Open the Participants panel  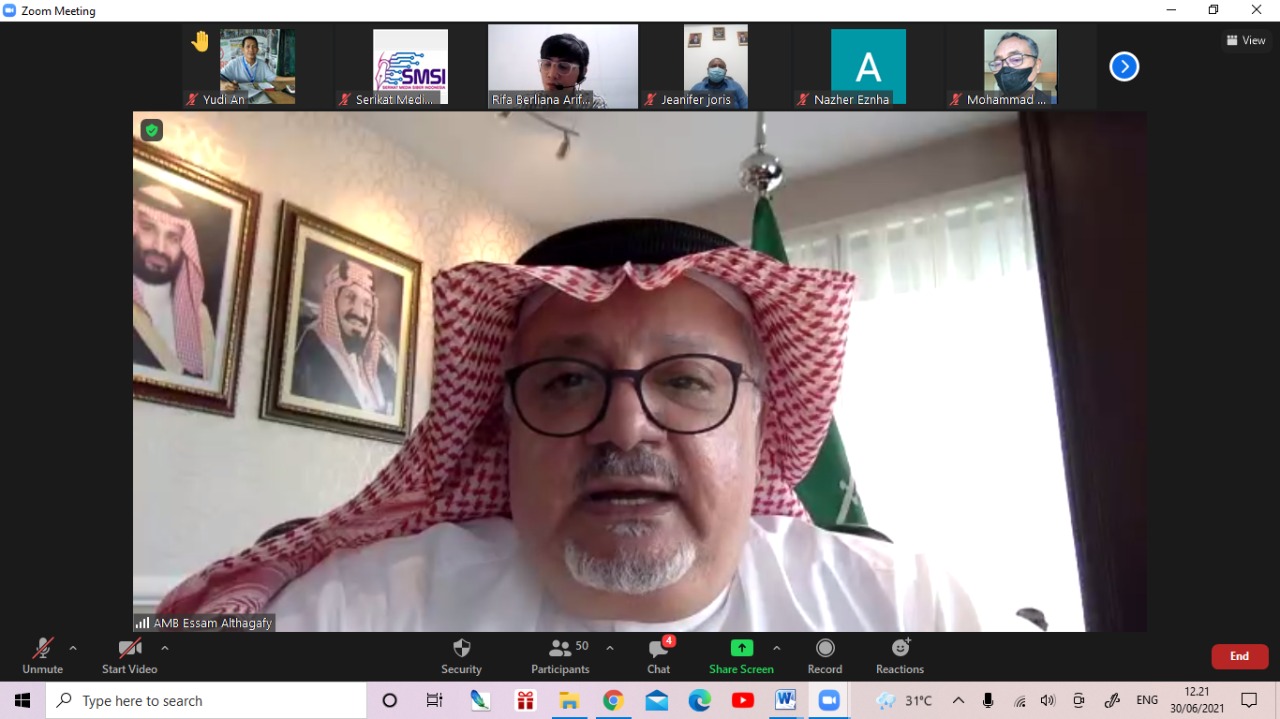(560, 656)
